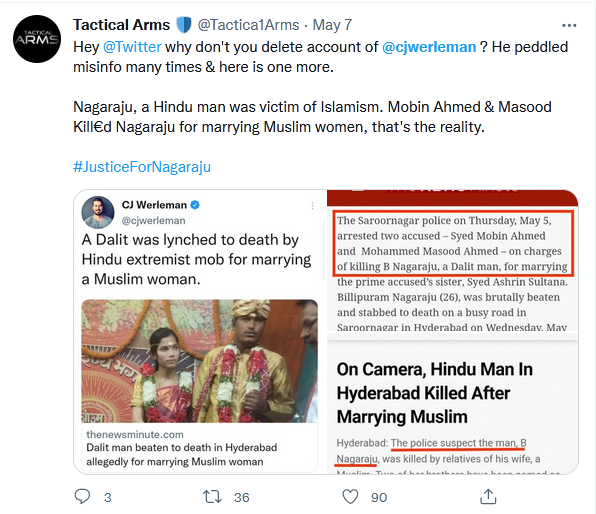
Task: Open the reply comment icon
Action: pyautogui.click(x=82, y=497)
